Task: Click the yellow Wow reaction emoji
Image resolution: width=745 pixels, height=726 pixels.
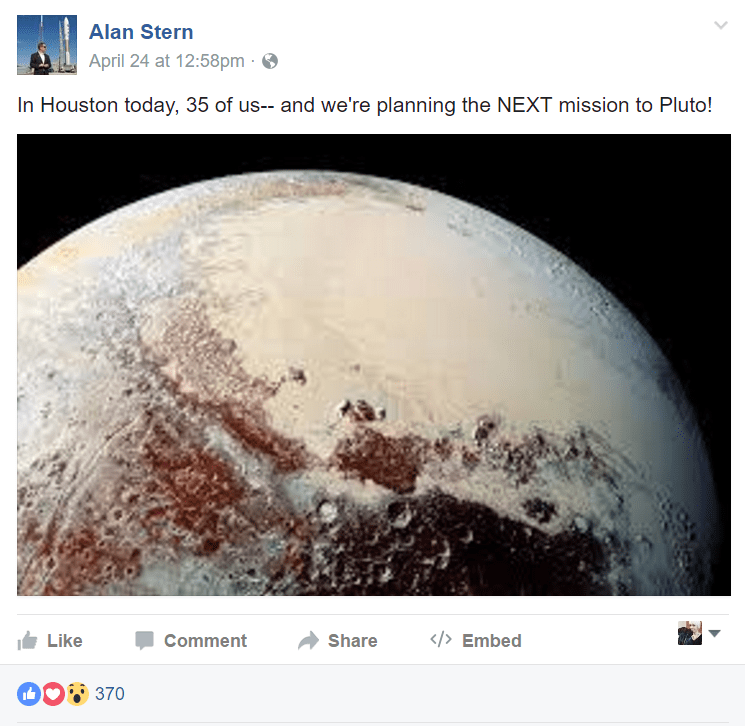Action: pos(77,694)
